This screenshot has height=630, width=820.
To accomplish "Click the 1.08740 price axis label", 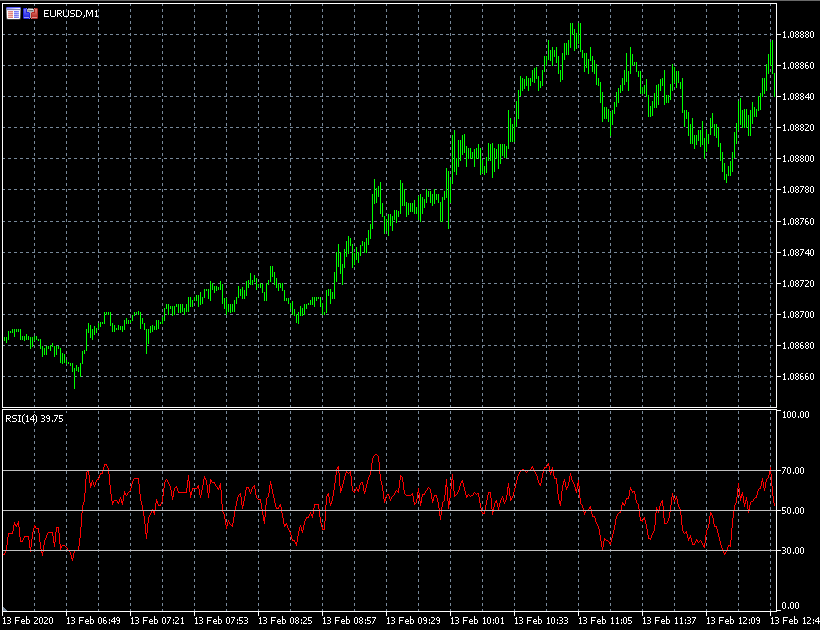I will point(798,253).
